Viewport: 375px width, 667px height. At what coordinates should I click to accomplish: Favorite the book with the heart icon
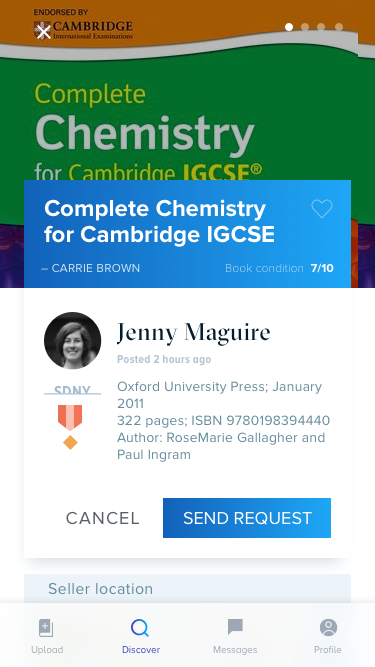322,209
